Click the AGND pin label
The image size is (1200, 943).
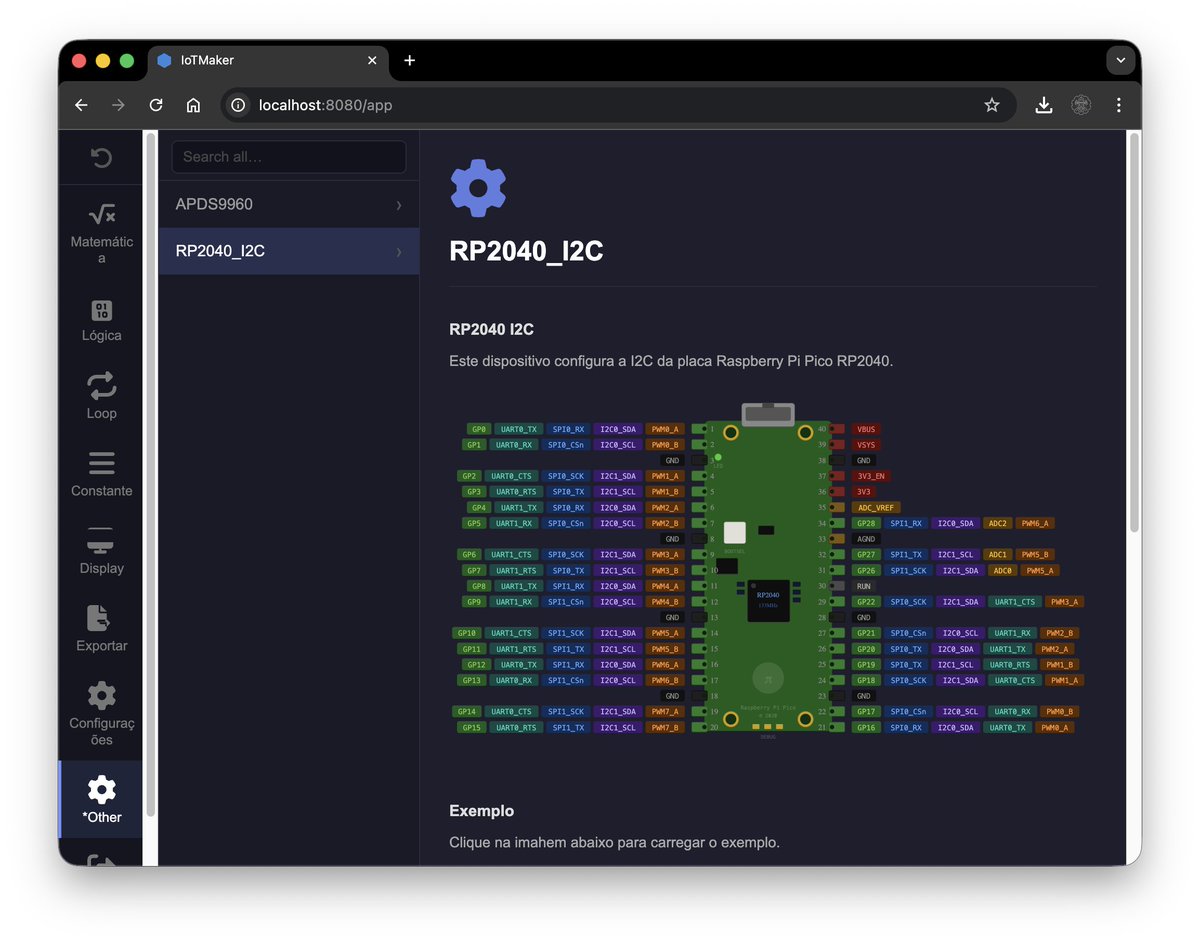(865, 539)
